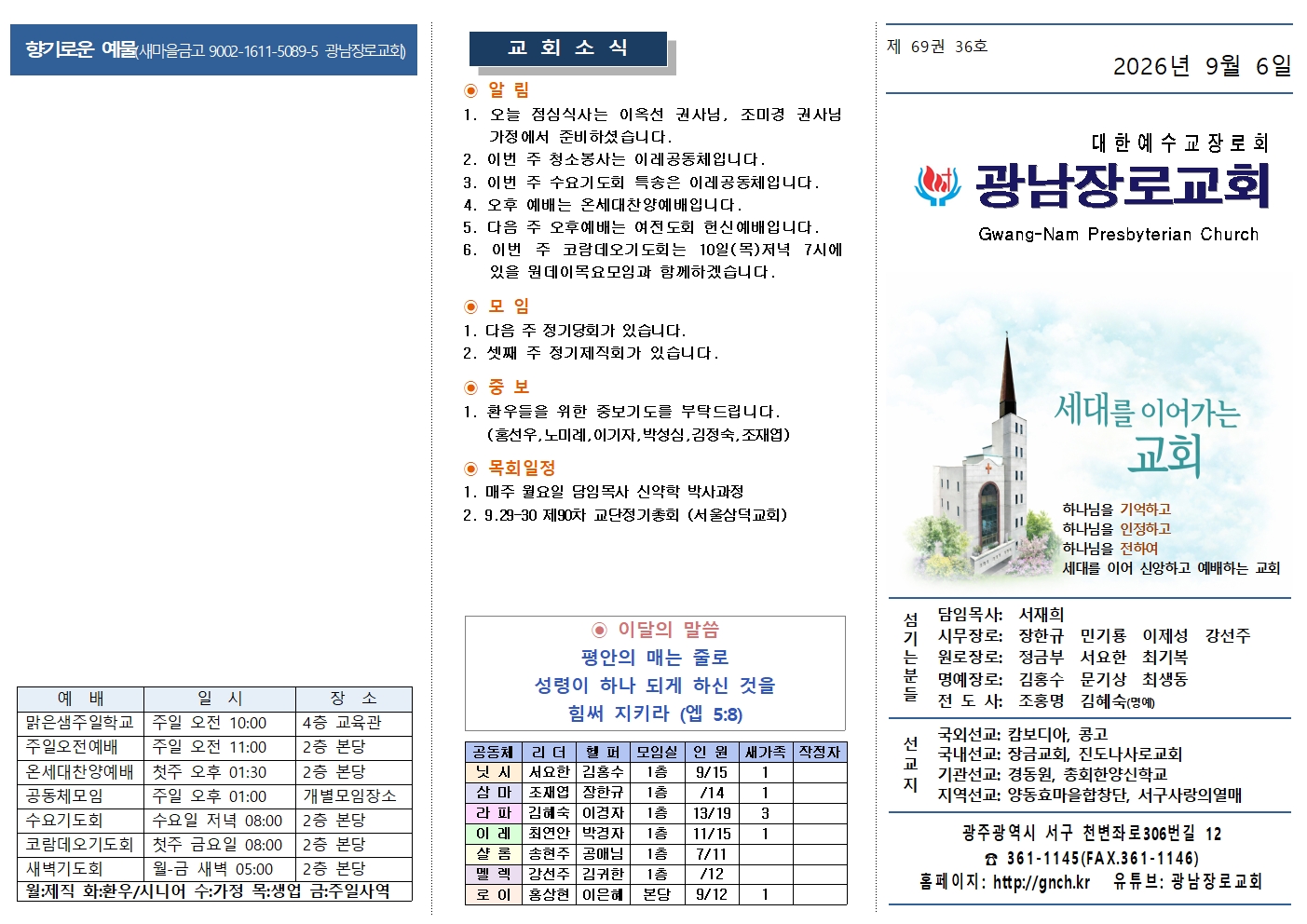
Task: Click the 예배 column header in schedule table
Action: (80, 699)
